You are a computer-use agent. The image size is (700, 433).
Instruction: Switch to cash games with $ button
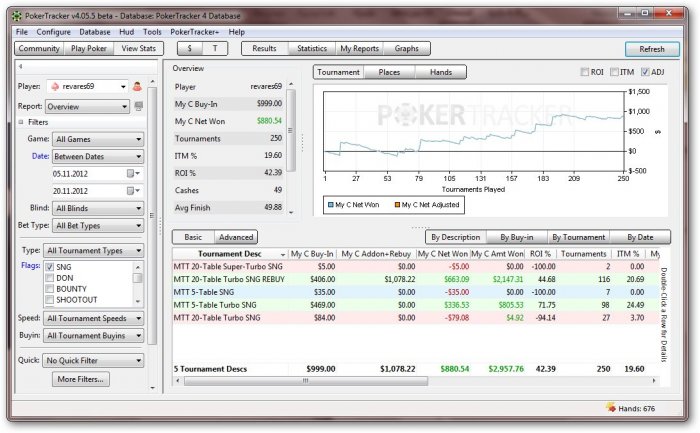(x=190, y=48)
